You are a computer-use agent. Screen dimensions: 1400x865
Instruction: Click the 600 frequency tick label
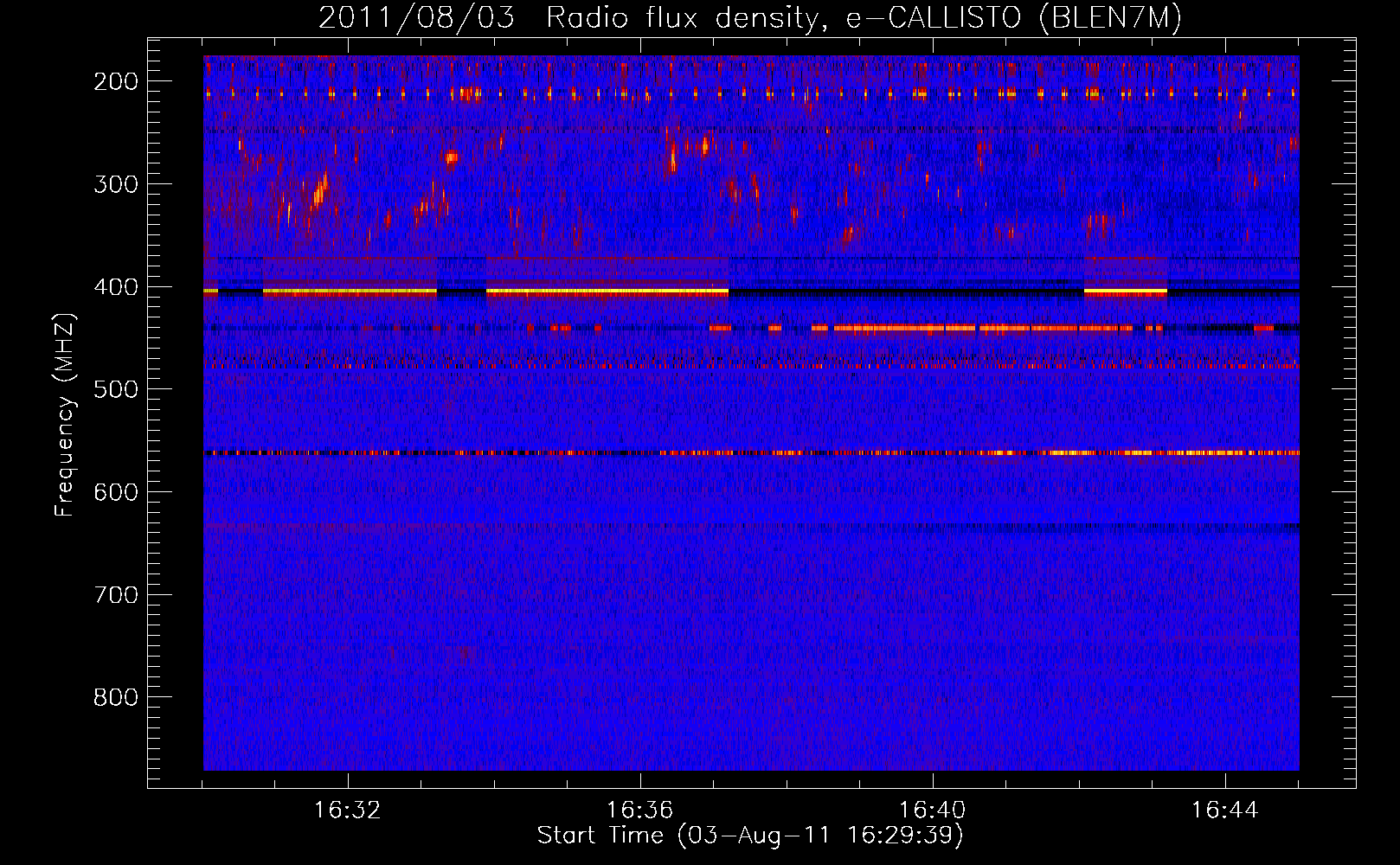[x=116, y=492]
